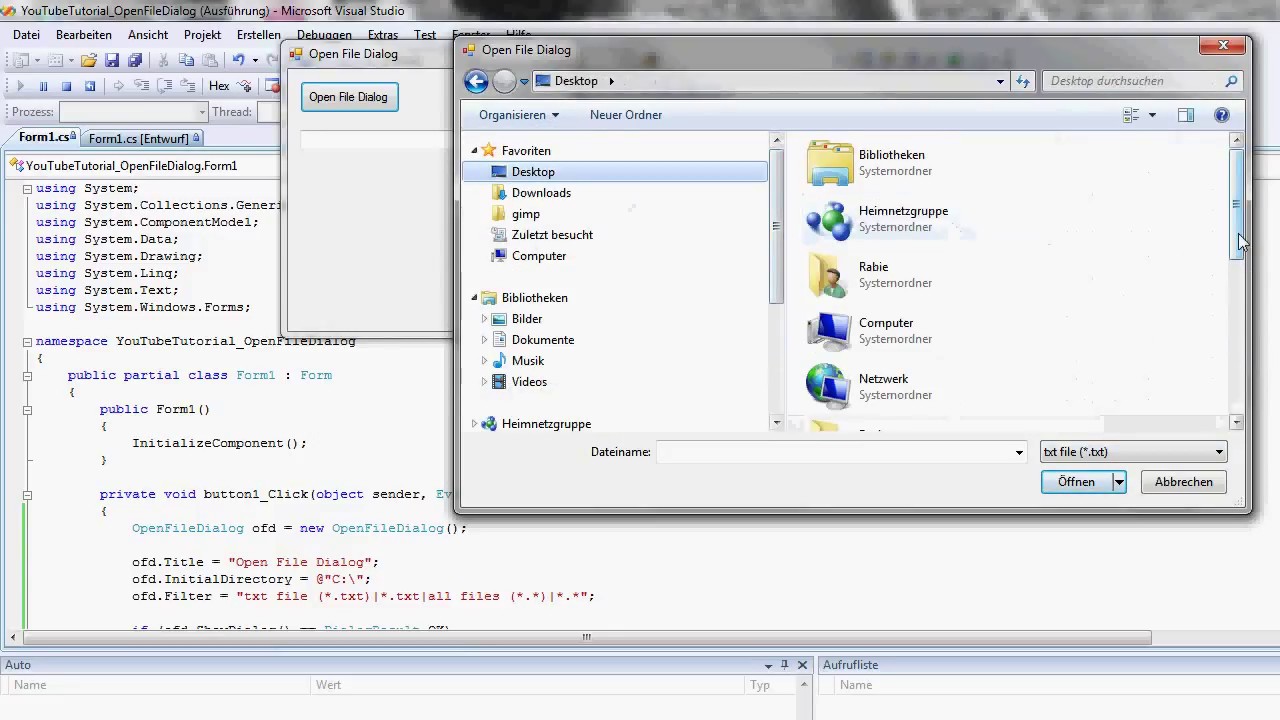Open help in the file dialog

1221,115
